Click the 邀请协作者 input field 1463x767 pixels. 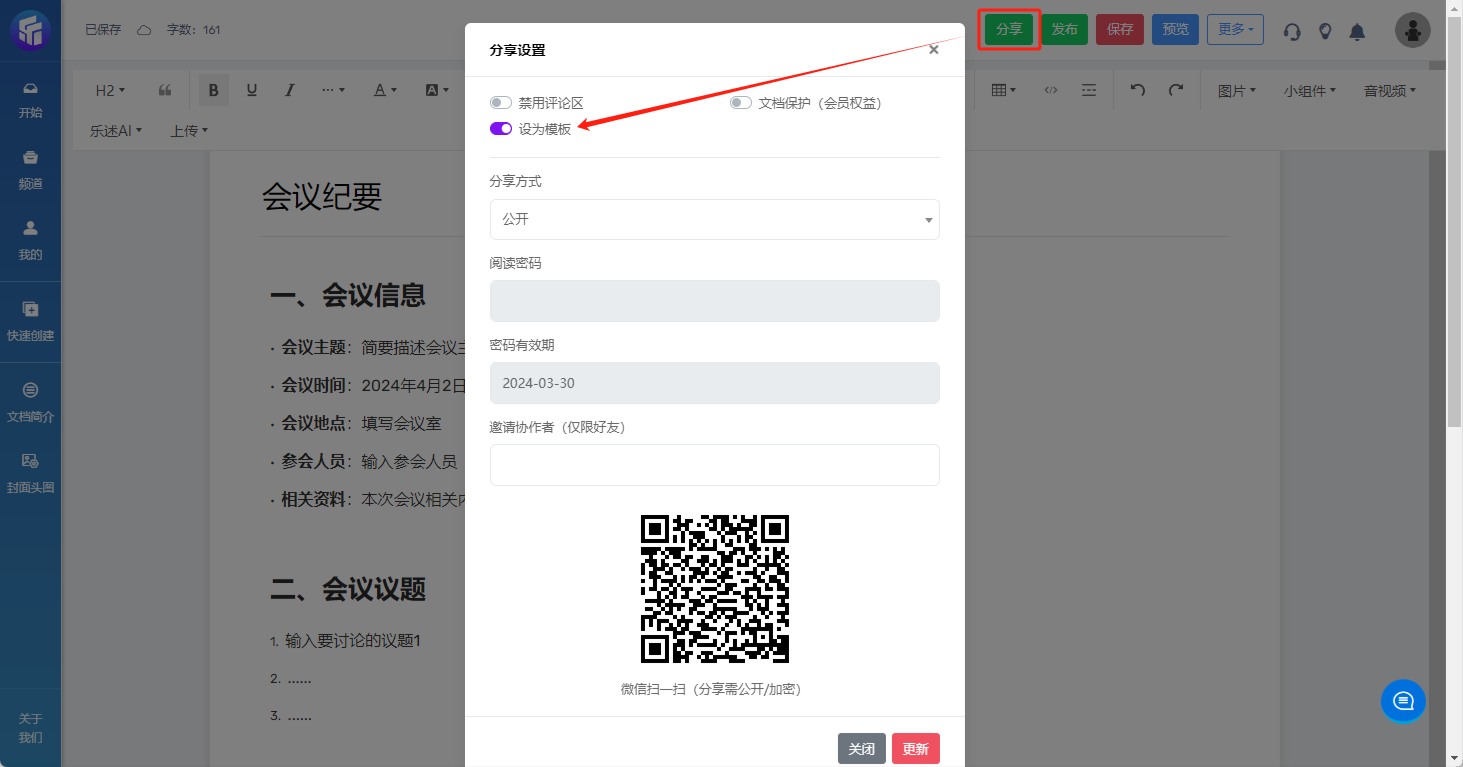pos(715,465)
